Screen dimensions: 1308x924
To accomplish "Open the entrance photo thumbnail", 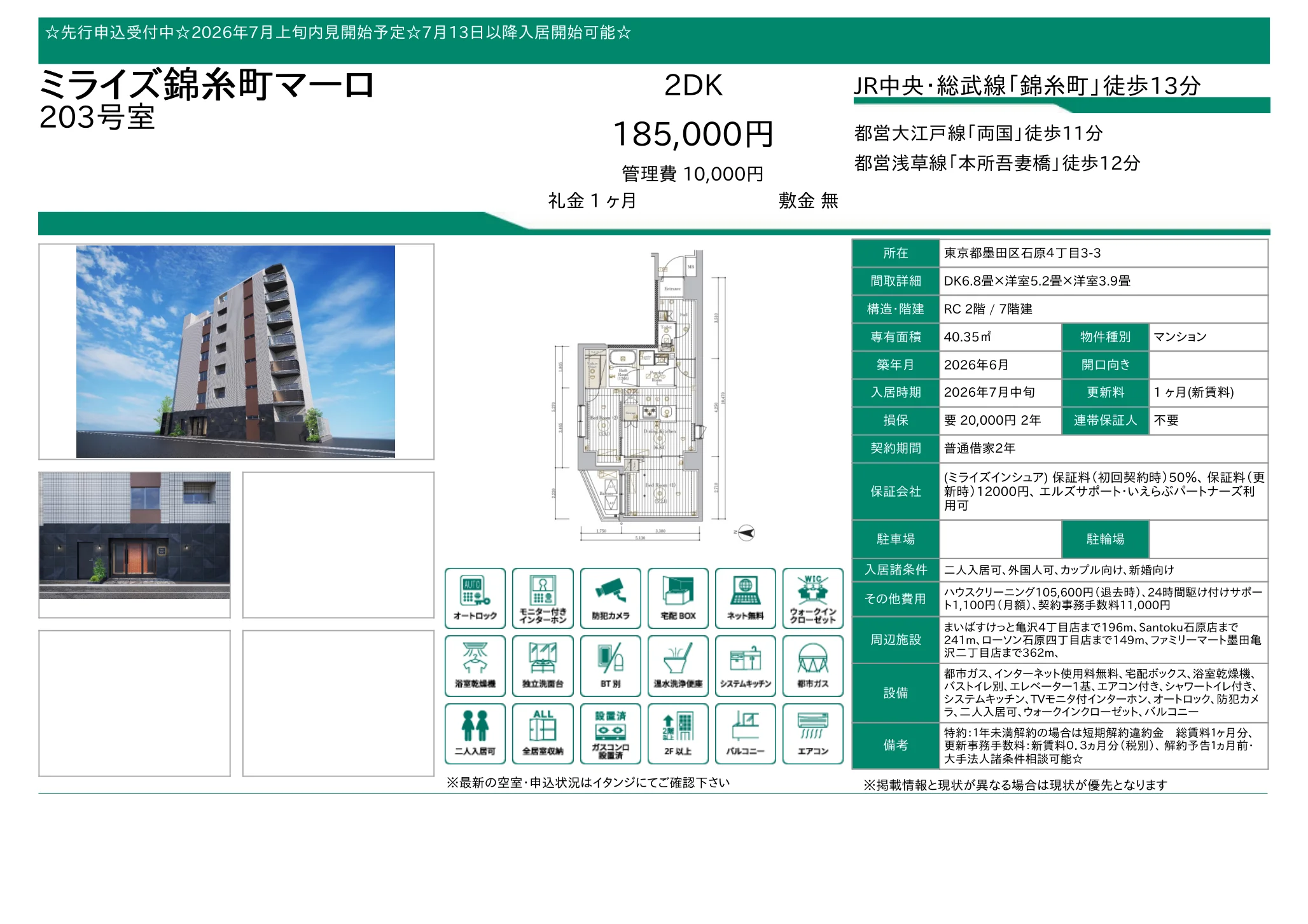I will [x=134, y=535].
